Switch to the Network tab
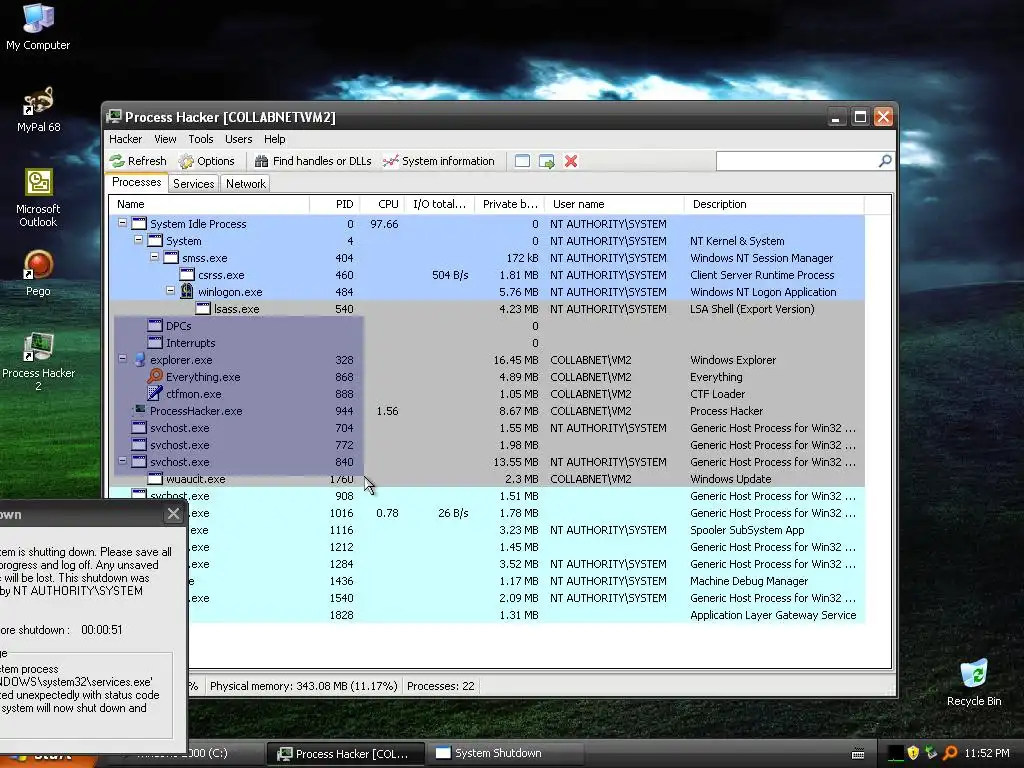This screenshot has width=1024, height=768. (246, 184)
